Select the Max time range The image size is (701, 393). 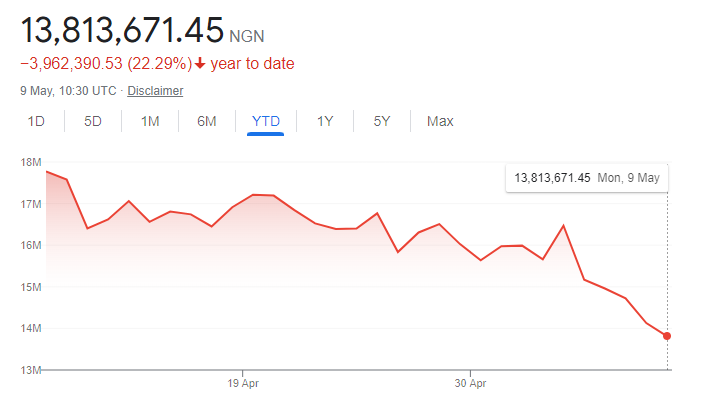(440, 121)
